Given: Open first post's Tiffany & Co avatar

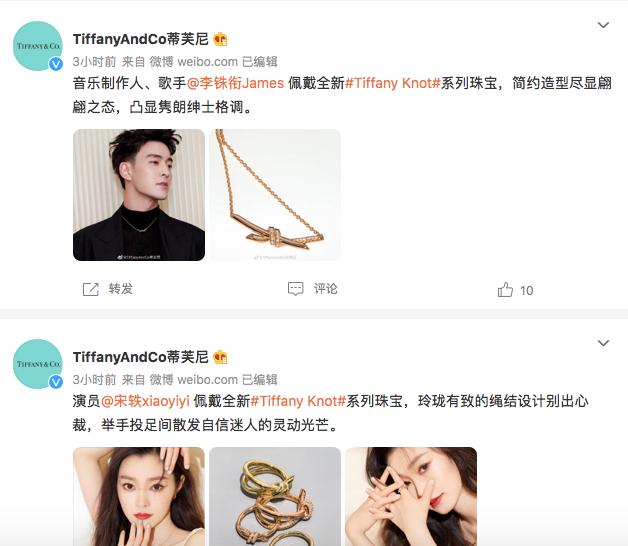Looking at the screenshot, I should coord(38,46).
